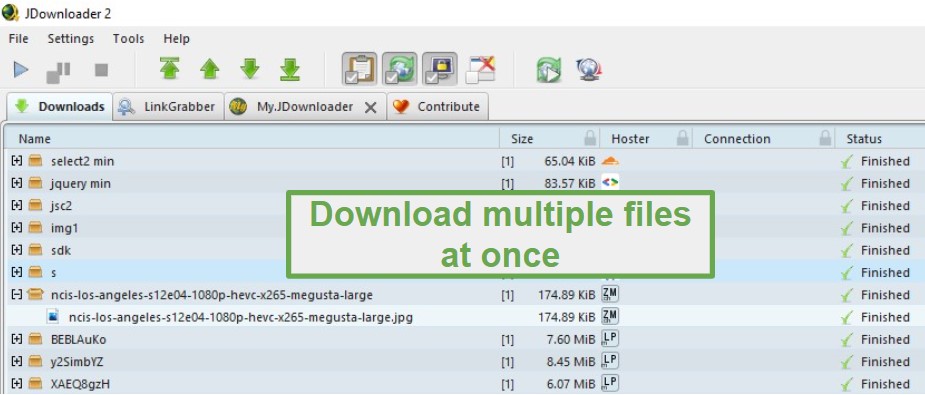
Task: Expand the img1 package
Action: [17, 228]
